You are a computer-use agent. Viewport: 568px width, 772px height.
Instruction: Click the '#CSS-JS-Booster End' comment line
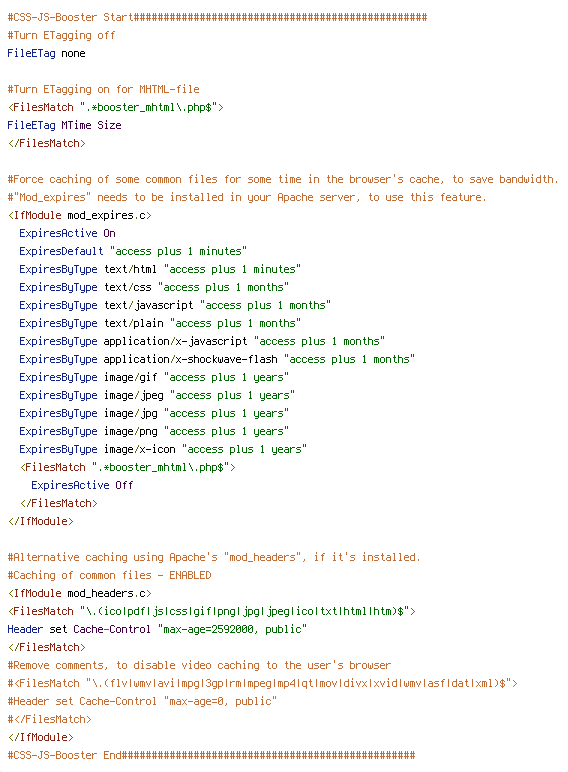click(211, 755)
